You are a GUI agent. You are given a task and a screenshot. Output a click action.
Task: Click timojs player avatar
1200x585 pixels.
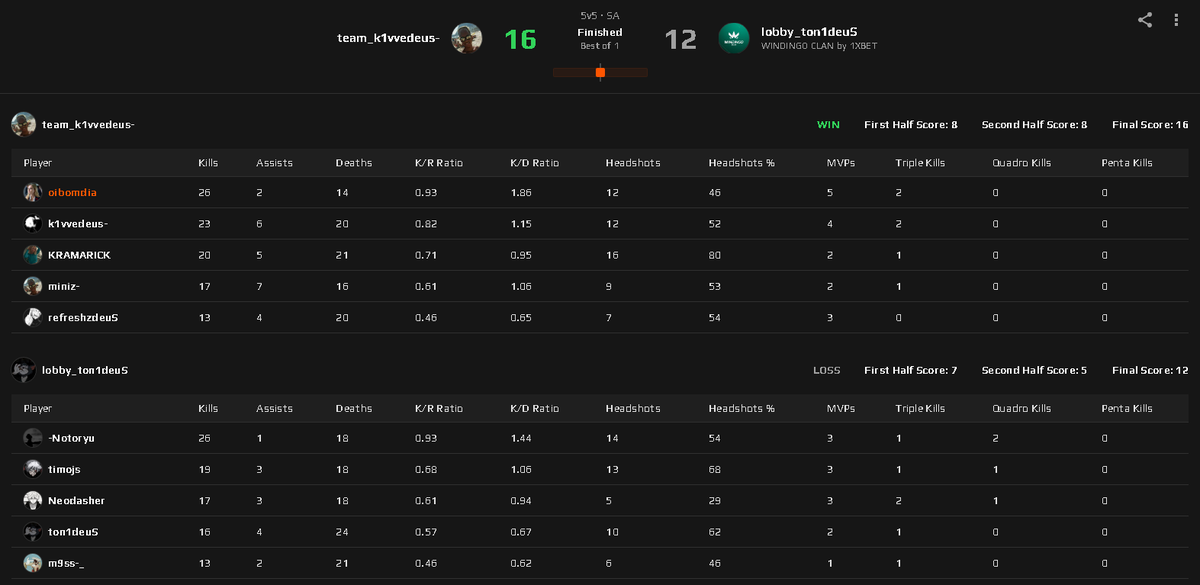pyautogui.click(x=33, y=469)
